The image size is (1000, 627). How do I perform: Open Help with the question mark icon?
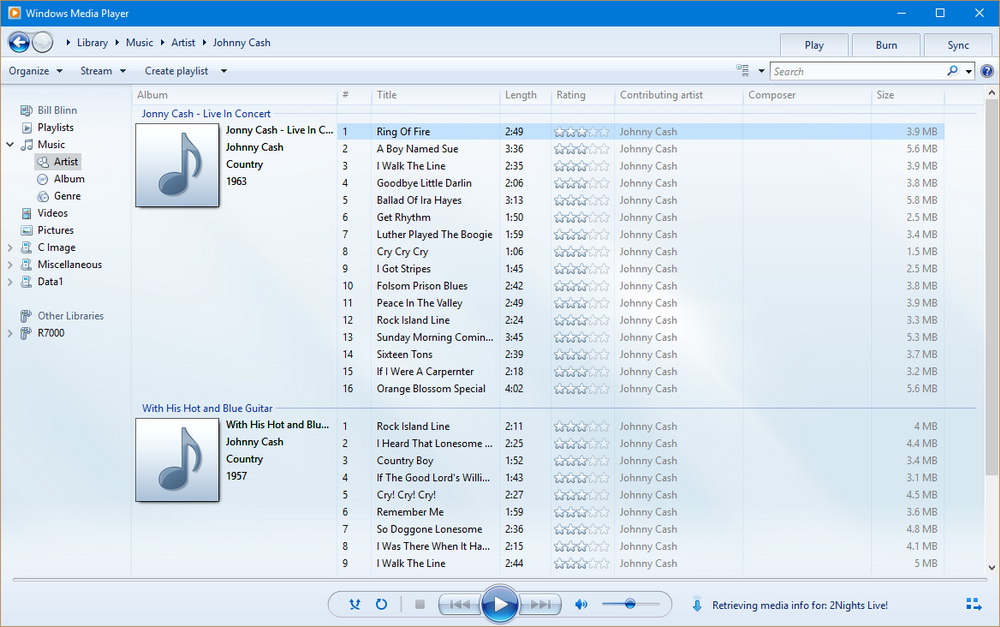[x=987, y=71]
